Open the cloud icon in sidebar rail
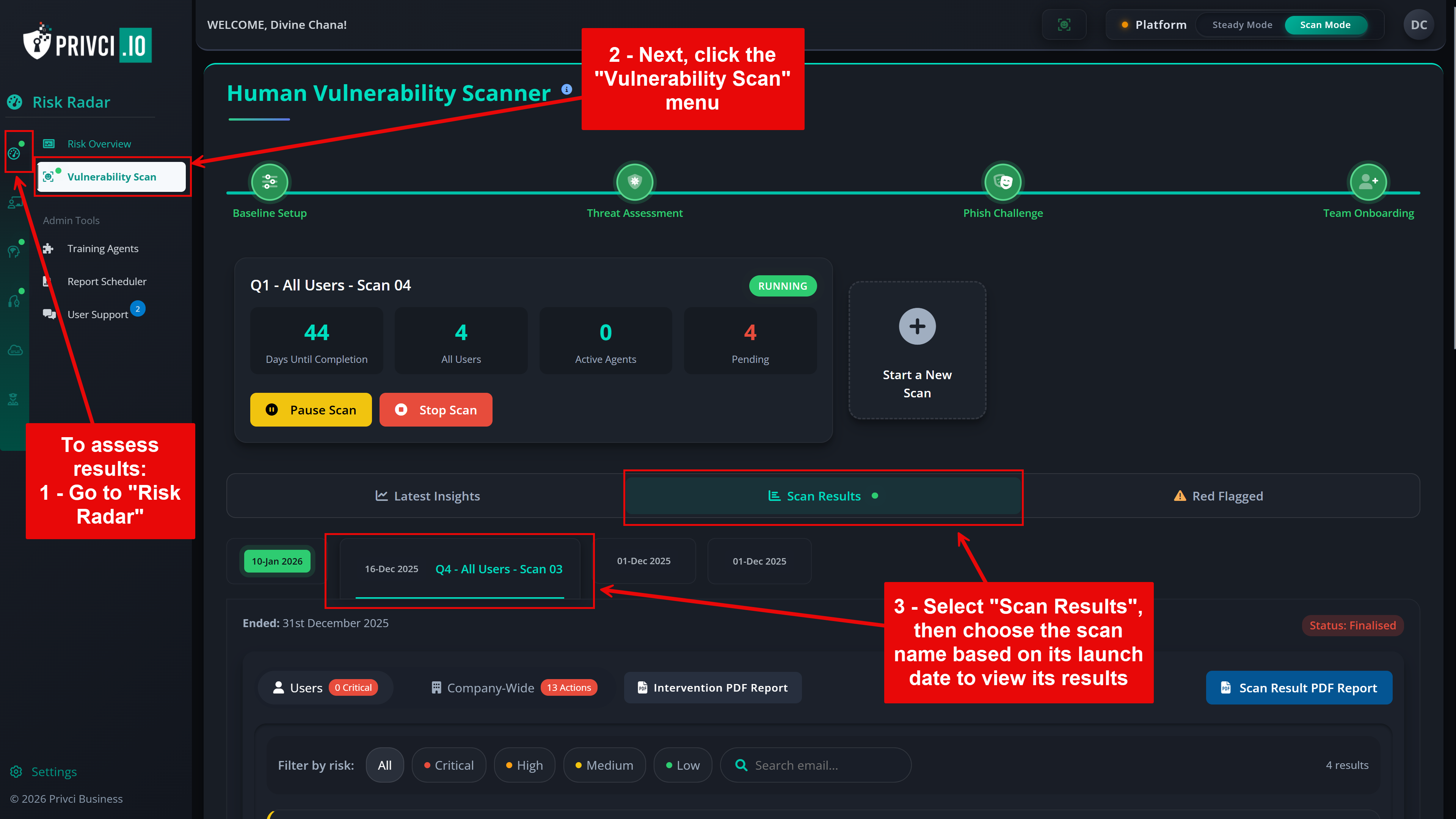Viewport: 1456px width, 819px height. click(15, 350)
